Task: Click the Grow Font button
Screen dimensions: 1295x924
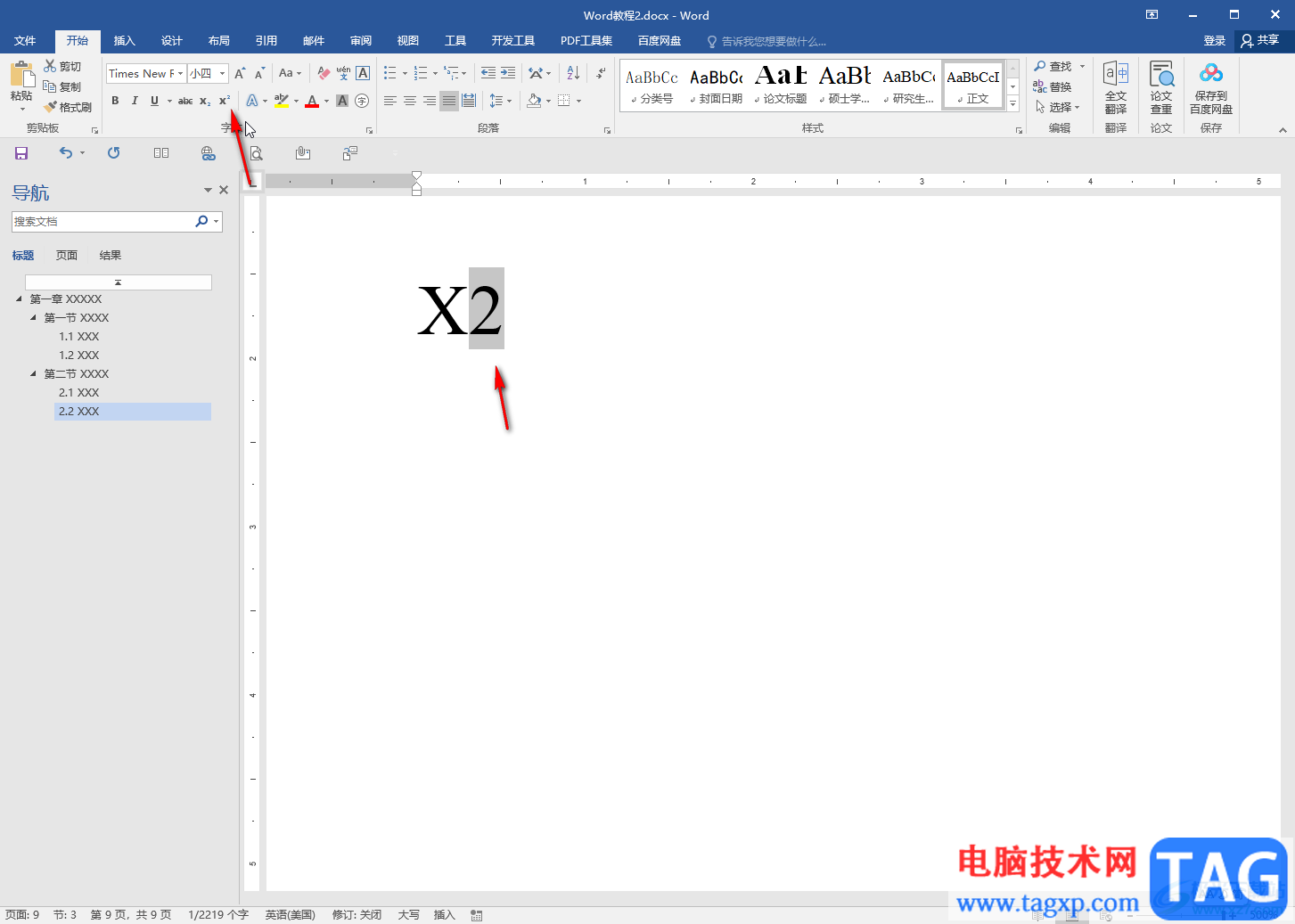Action: [240, 73]
